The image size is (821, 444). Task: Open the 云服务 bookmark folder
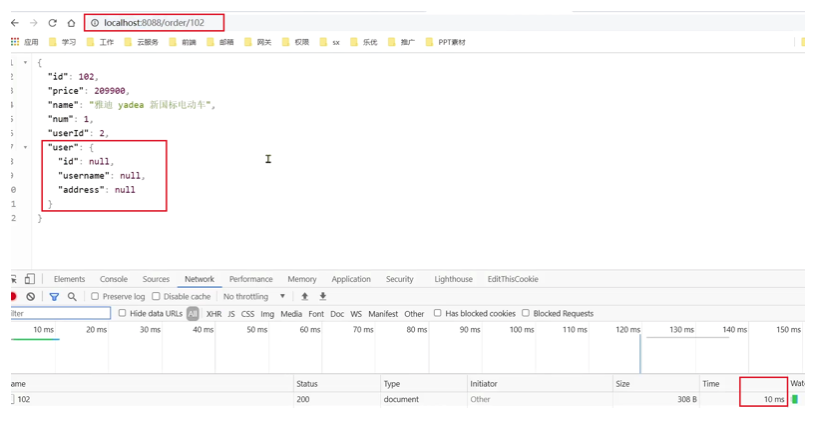(141, 42)
